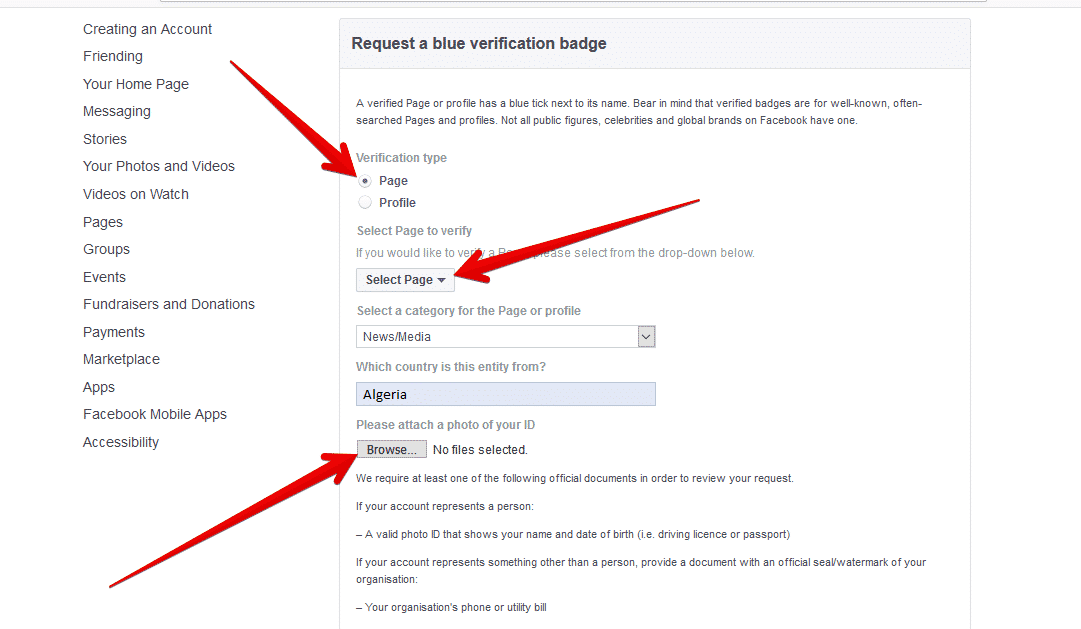The height and width of the screenshot is (629, 1081).
Task: Go to Your Photos and Videos
Action: (x=159, y=167)
